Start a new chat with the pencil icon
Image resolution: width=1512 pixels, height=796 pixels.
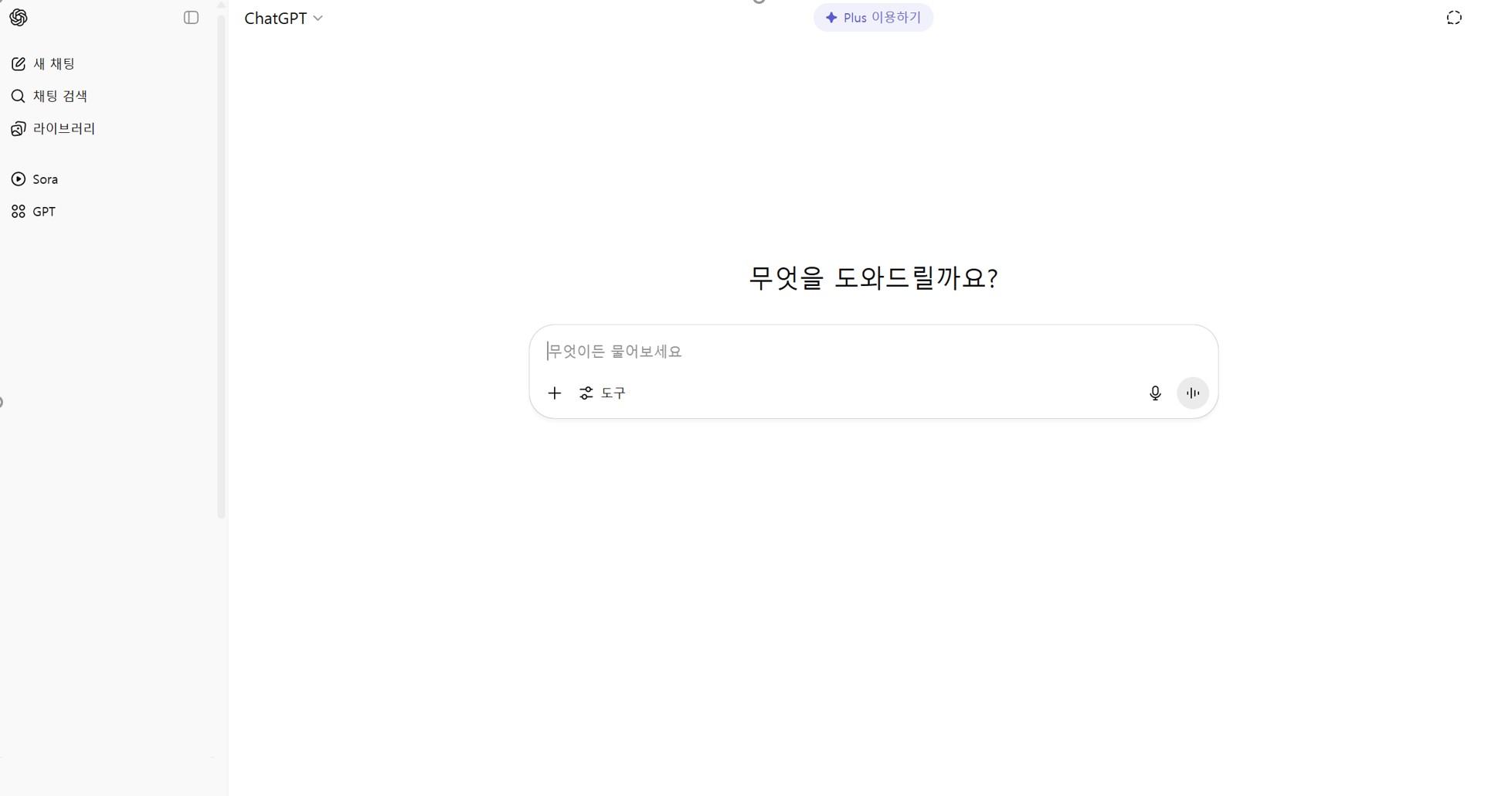(x=19, y=63)
